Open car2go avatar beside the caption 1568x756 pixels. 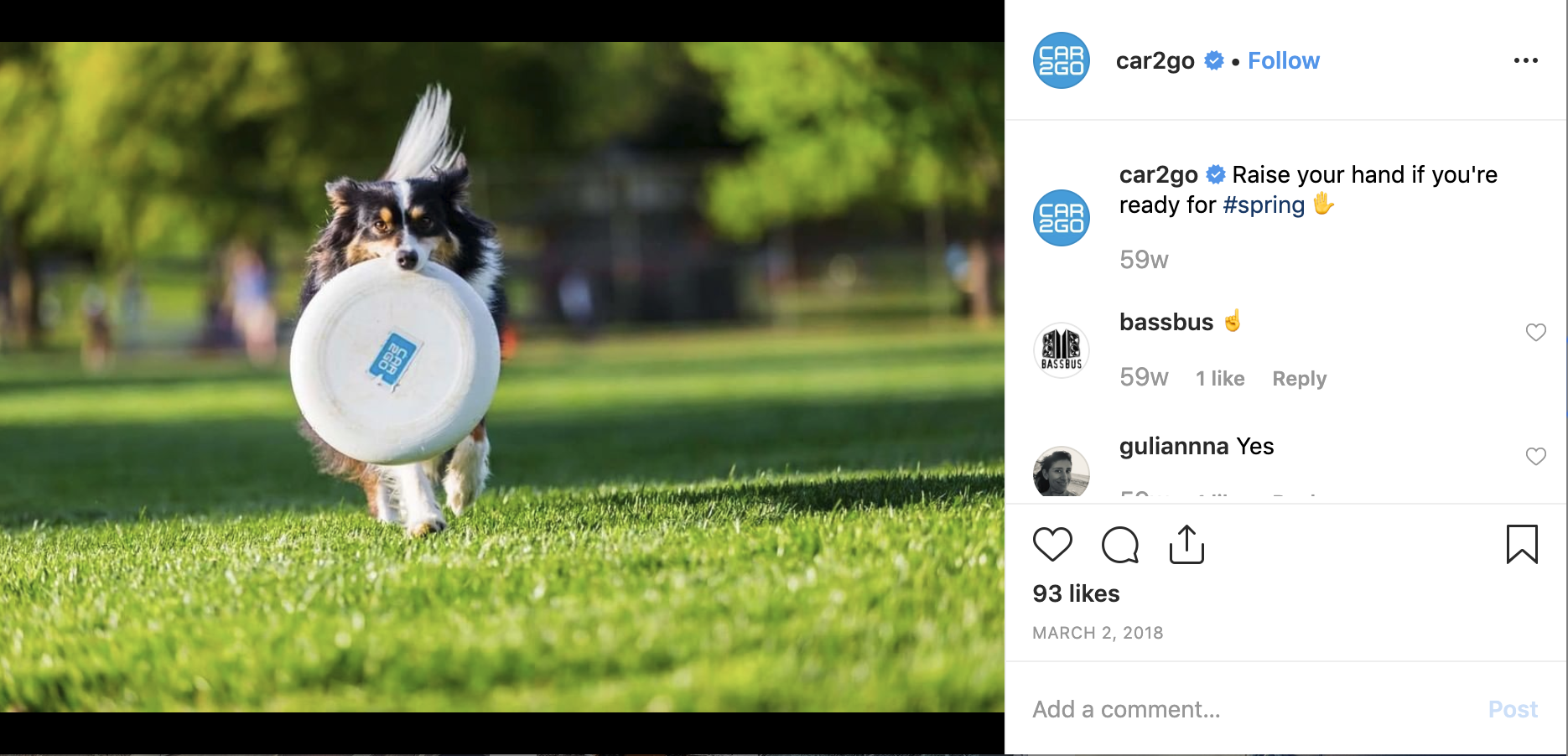click(x=1062, y=218)
